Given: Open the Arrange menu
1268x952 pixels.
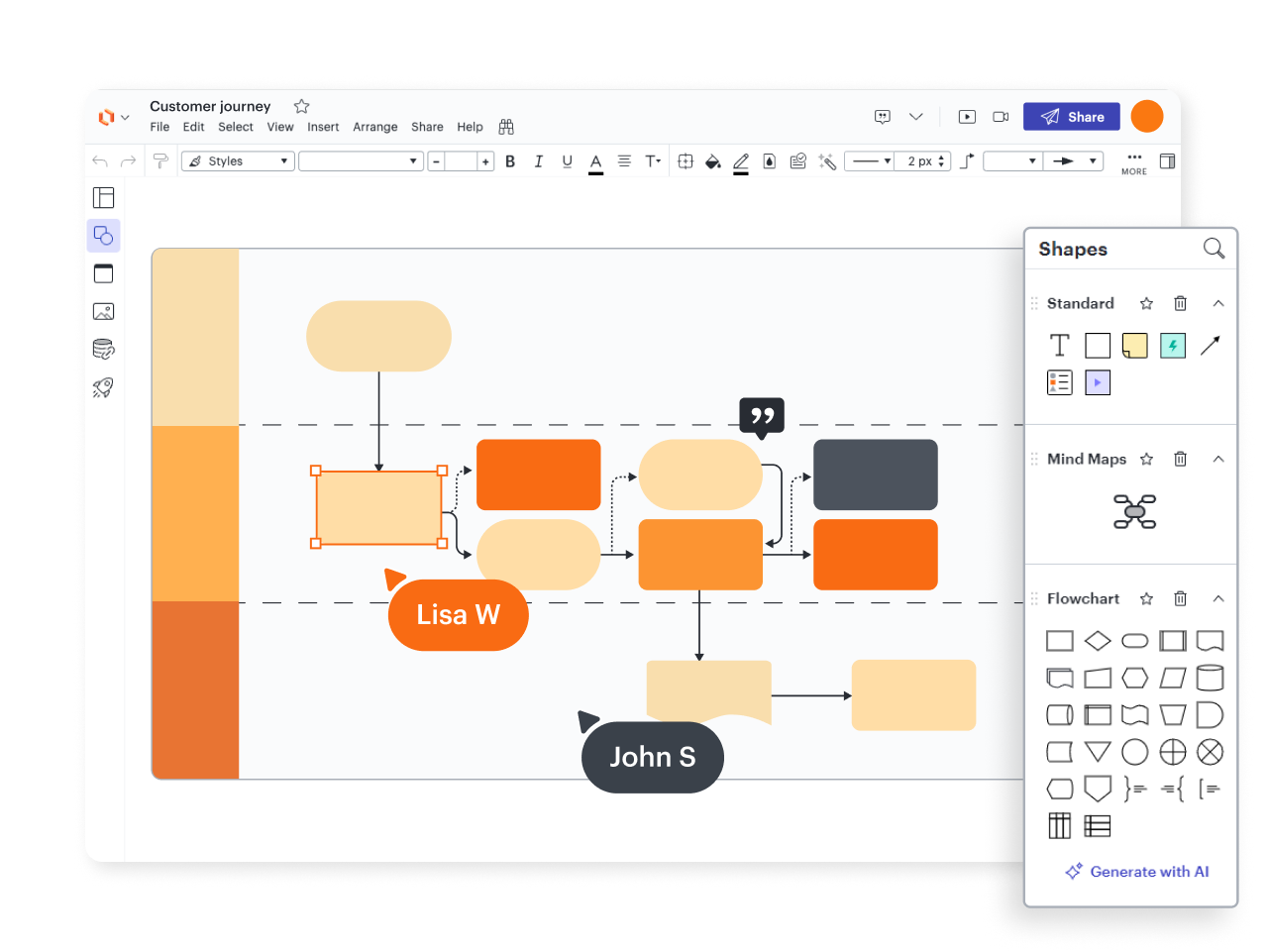Looking at the screenshot, I should point(374,127).
